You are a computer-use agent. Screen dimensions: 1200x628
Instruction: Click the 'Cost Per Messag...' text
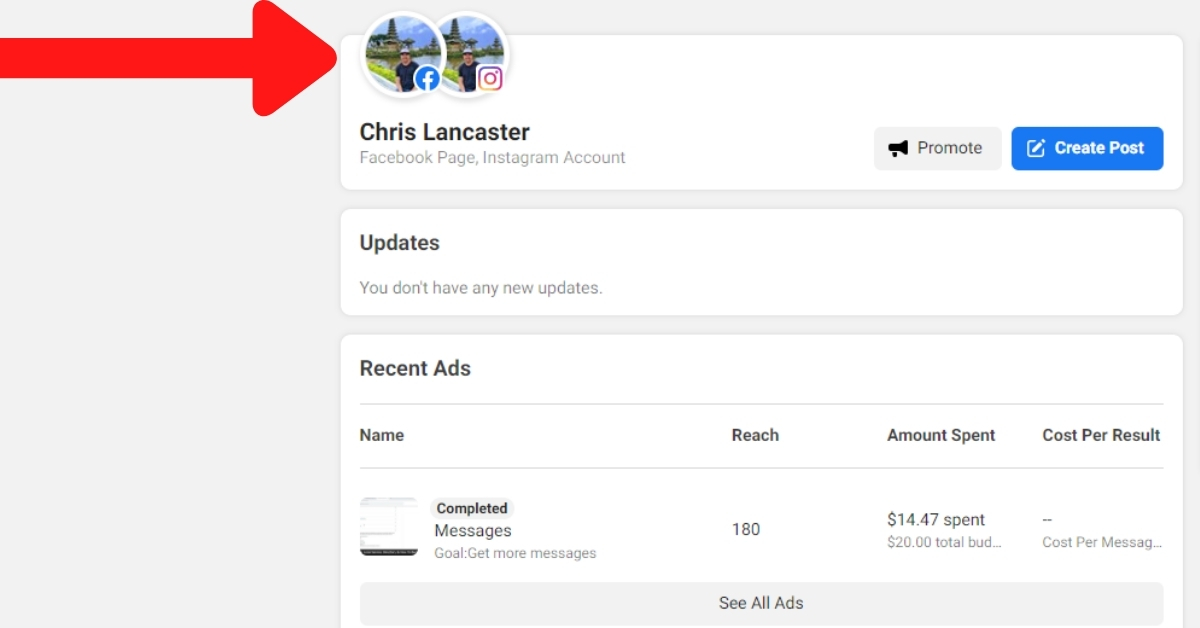pyautogui.click(x=1102, y=543)
